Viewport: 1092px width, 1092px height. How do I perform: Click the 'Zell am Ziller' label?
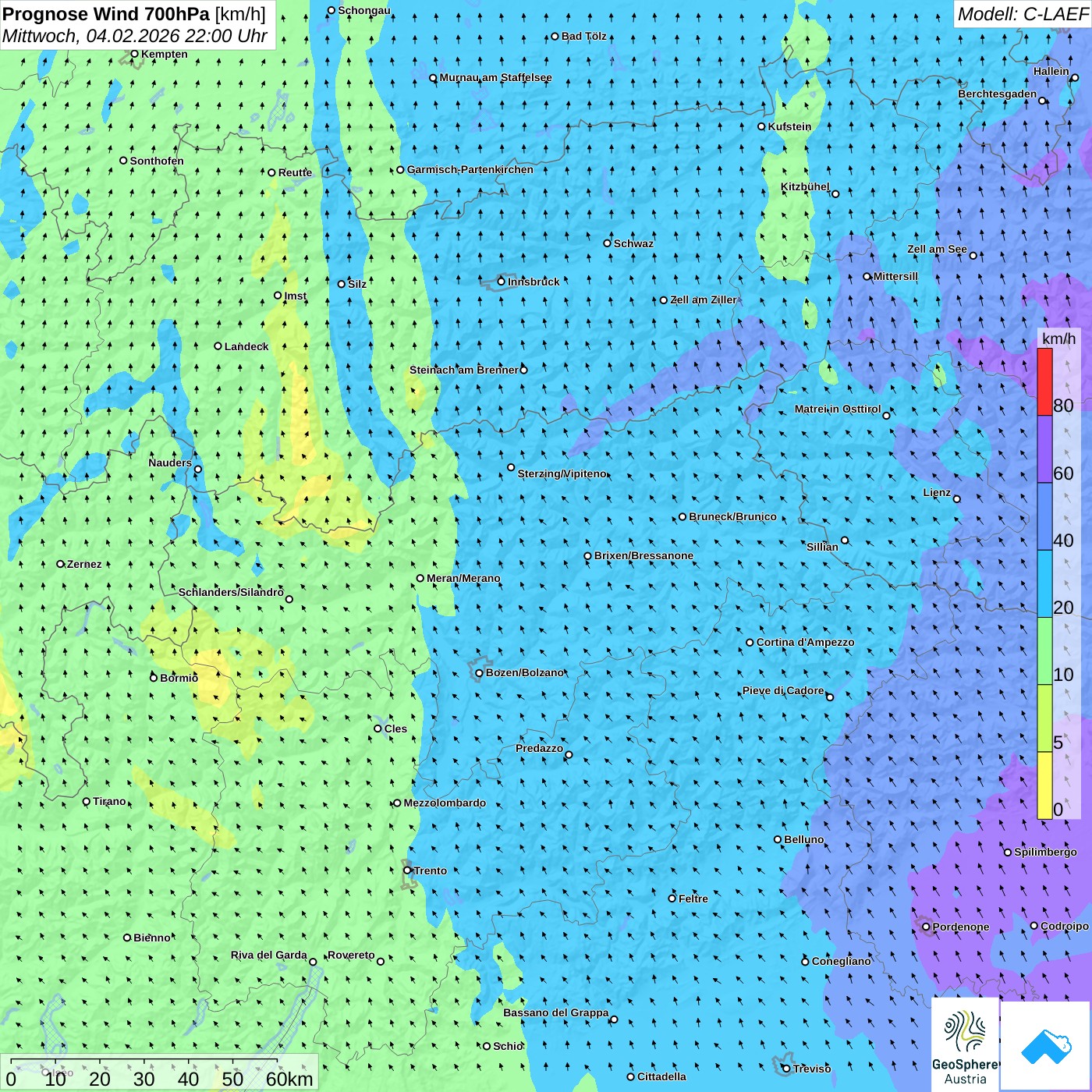point(704,300)
